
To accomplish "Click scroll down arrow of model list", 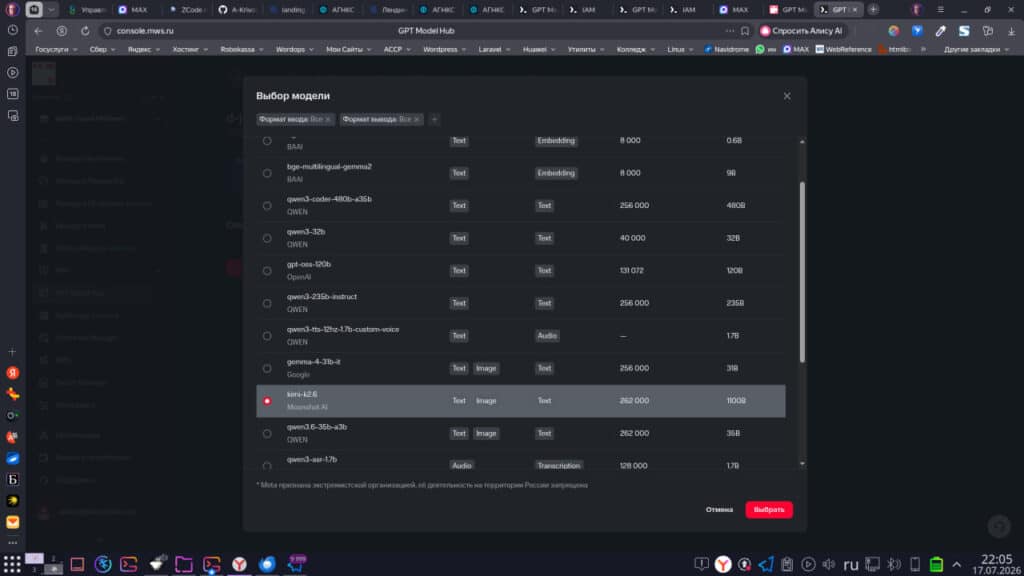I will [802, 464].
